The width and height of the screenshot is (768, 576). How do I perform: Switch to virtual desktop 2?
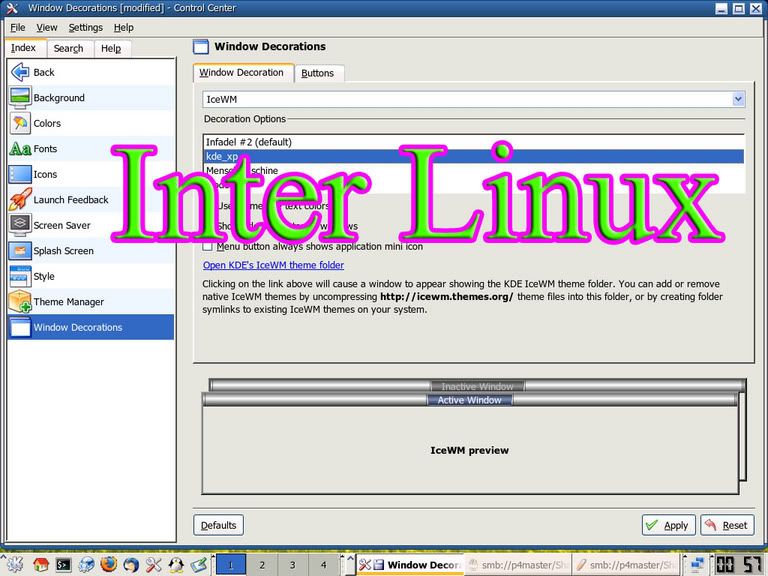point(262,565)
